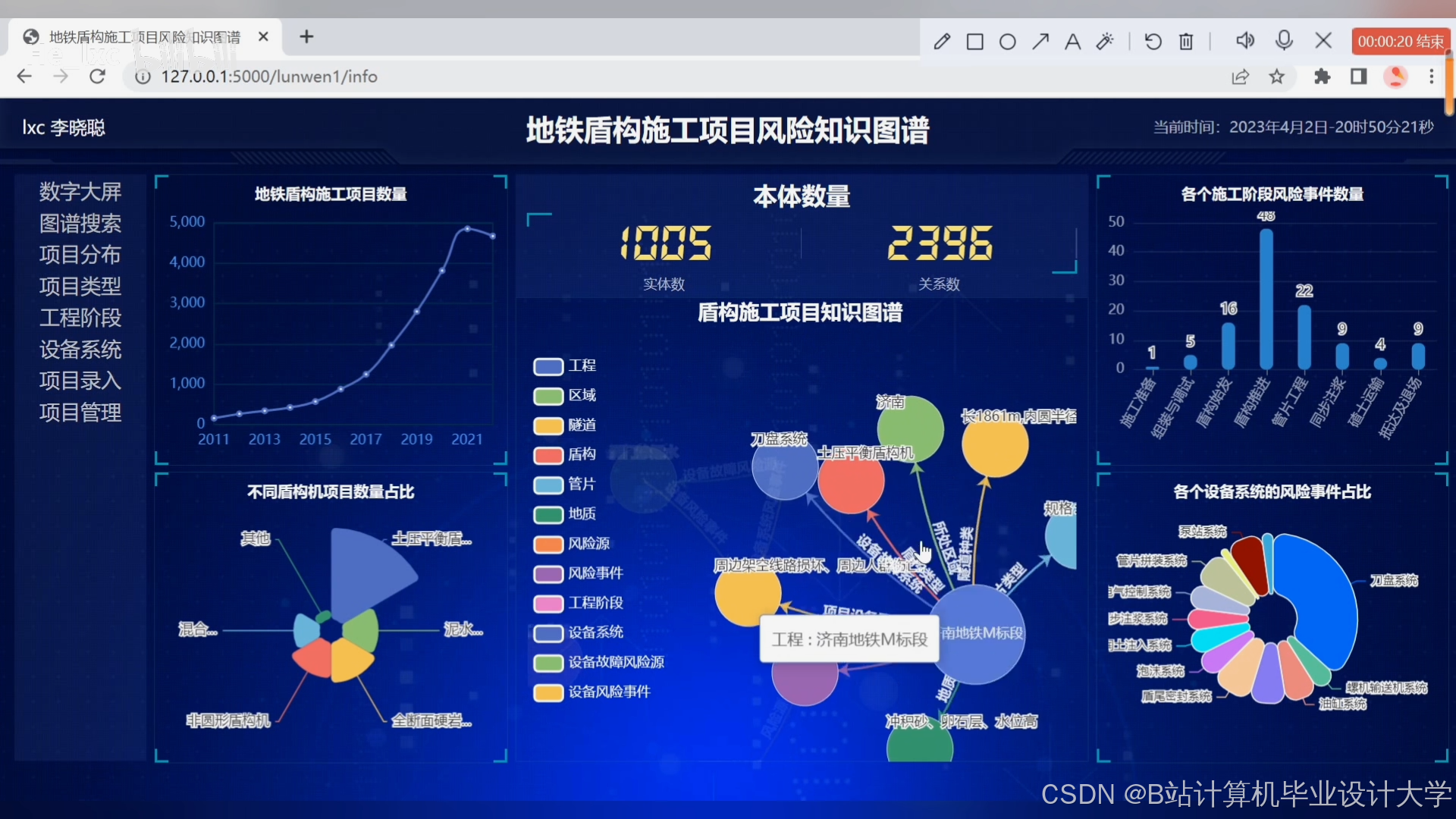Screen dimensions: 1456x819
Task: Select the pencil draw annotation tool
Action: click(942, 41)
